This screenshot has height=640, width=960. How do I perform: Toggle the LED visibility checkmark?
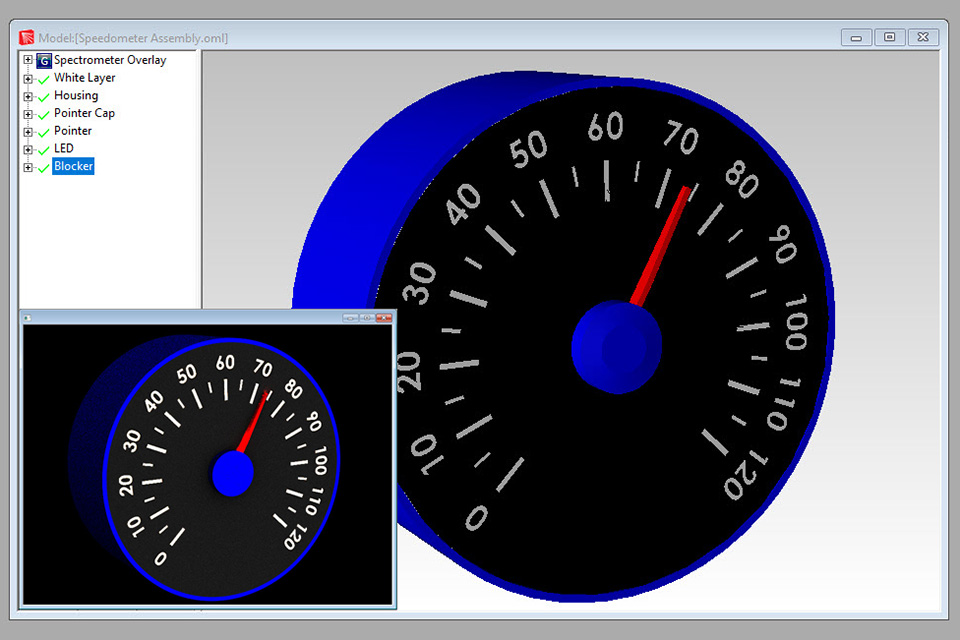tap(42, 148)
